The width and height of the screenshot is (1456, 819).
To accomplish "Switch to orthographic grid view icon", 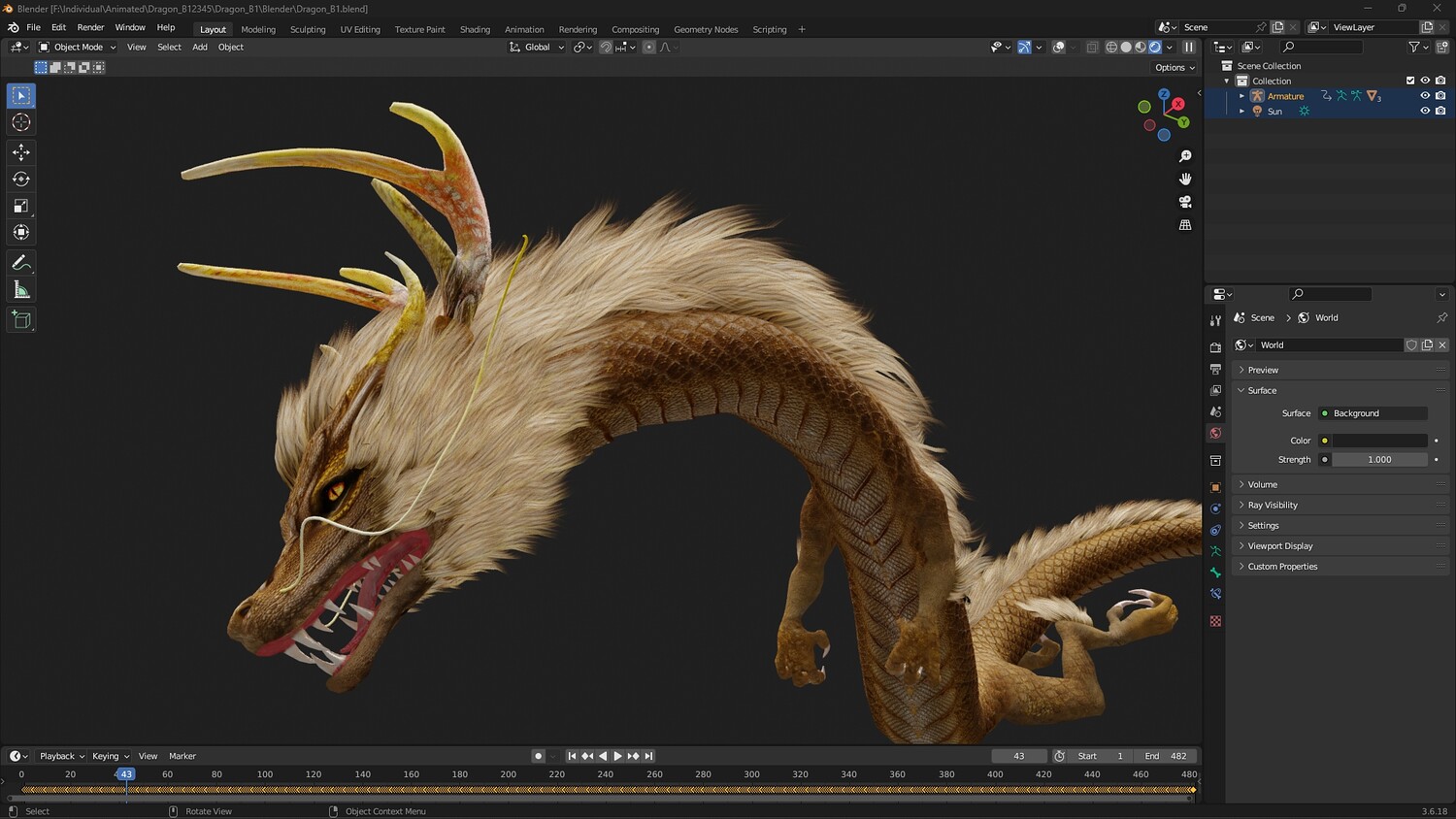I will 1185,225.
